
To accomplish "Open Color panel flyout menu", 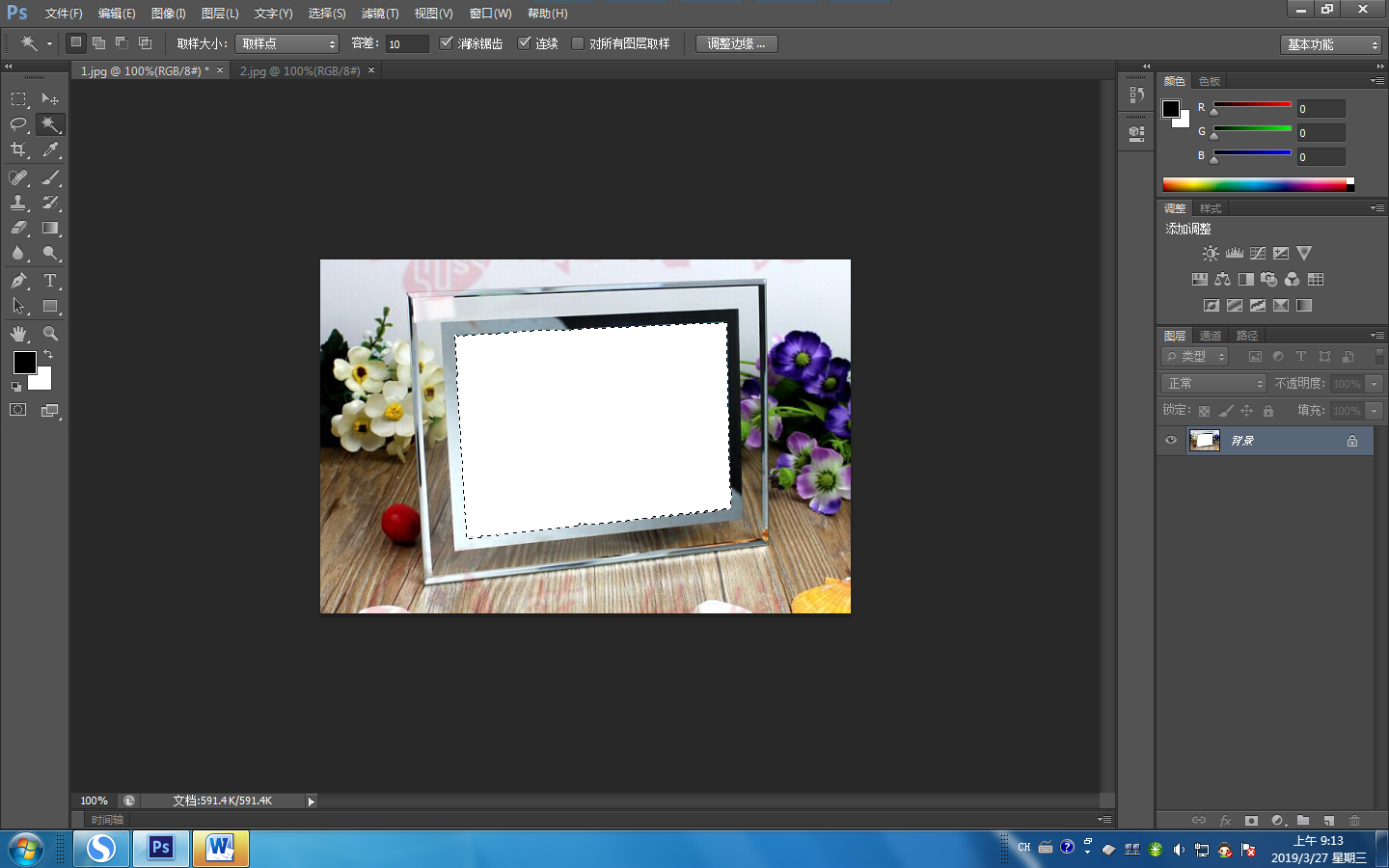I will 1377,81.
